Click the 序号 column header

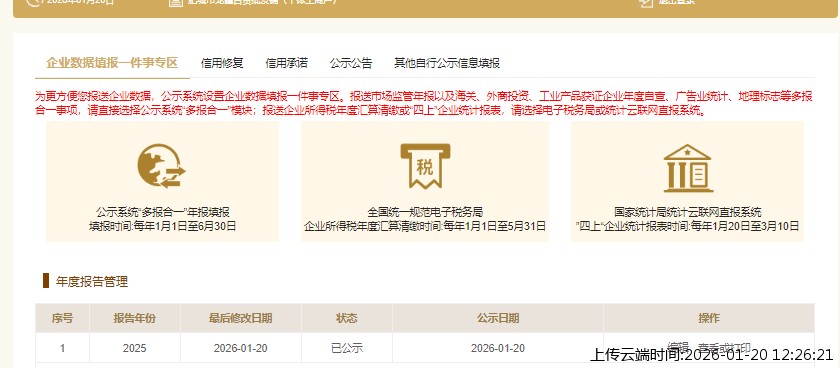pos(62,318)
